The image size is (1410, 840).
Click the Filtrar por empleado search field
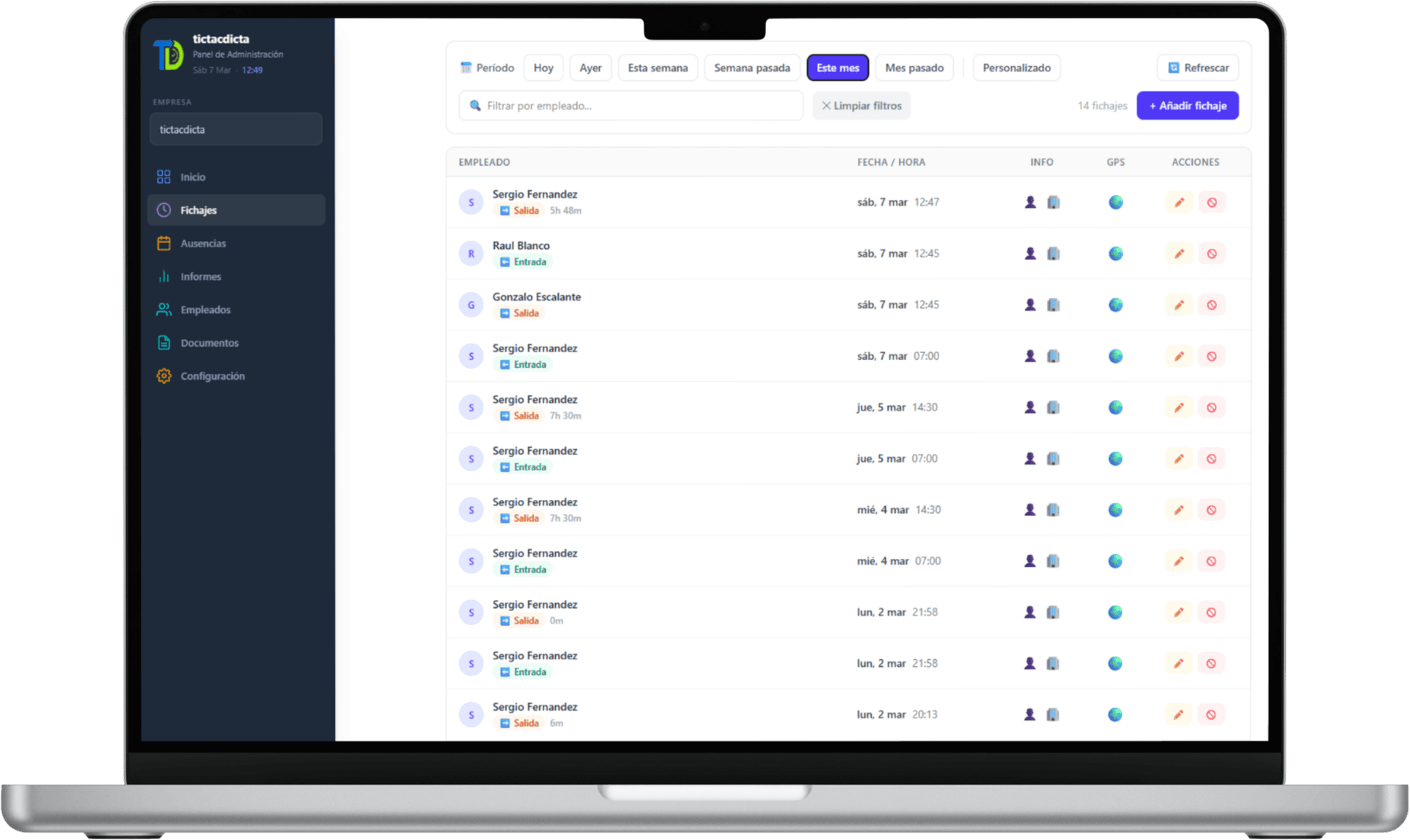(x=632, y=106)
